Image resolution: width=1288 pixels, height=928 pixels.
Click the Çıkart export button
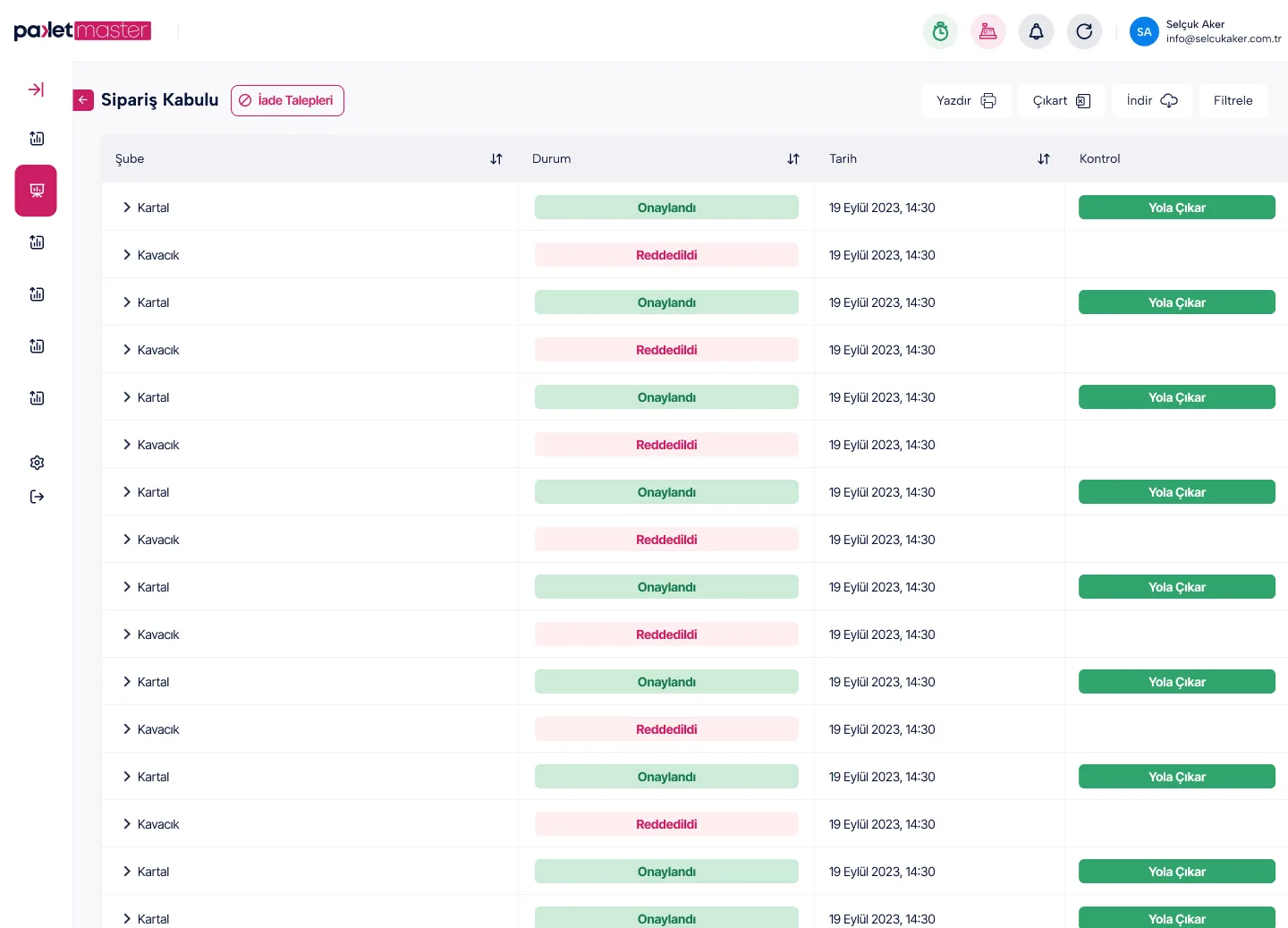pyautogui.click(x=1062, y=100)
